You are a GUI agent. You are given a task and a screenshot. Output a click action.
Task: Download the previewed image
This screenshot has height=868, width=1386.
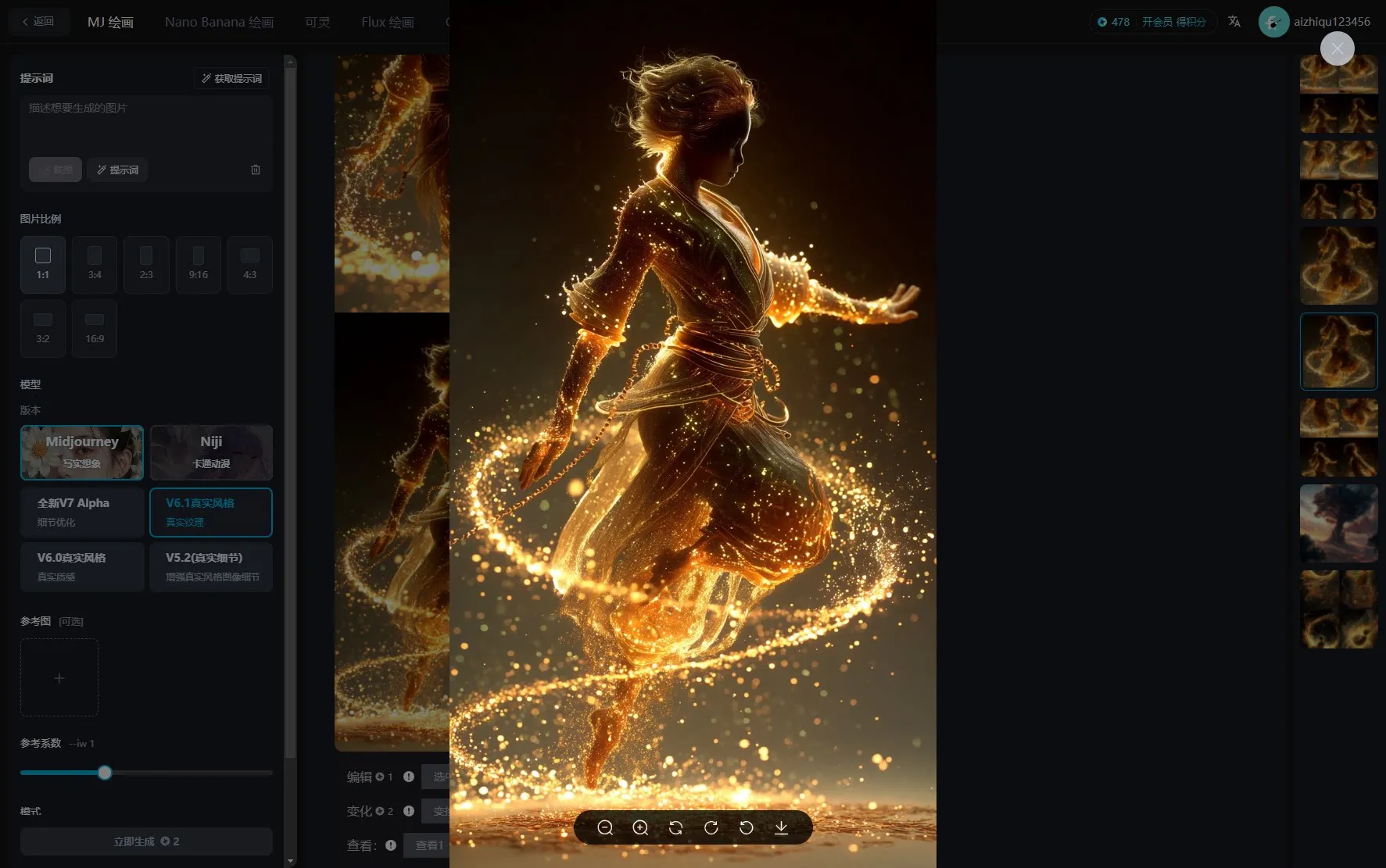(781, 827)
